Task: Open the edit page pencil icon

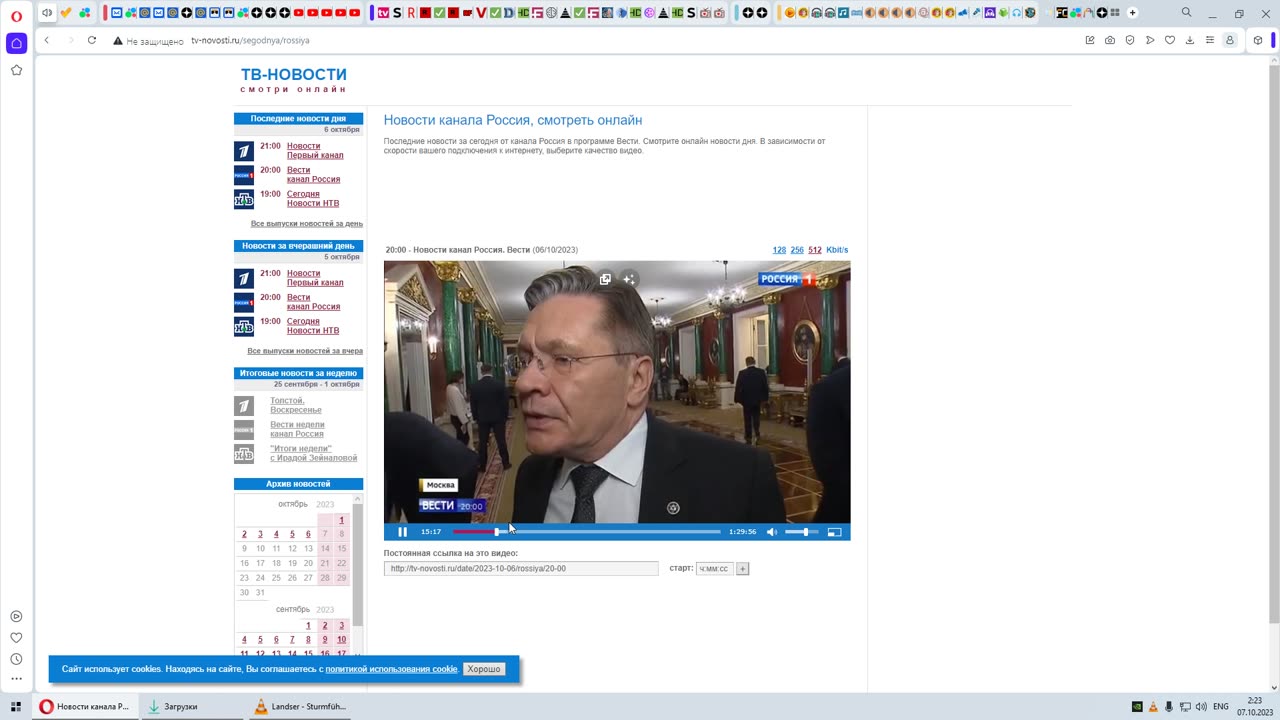Action: (x=1090, y=40)
